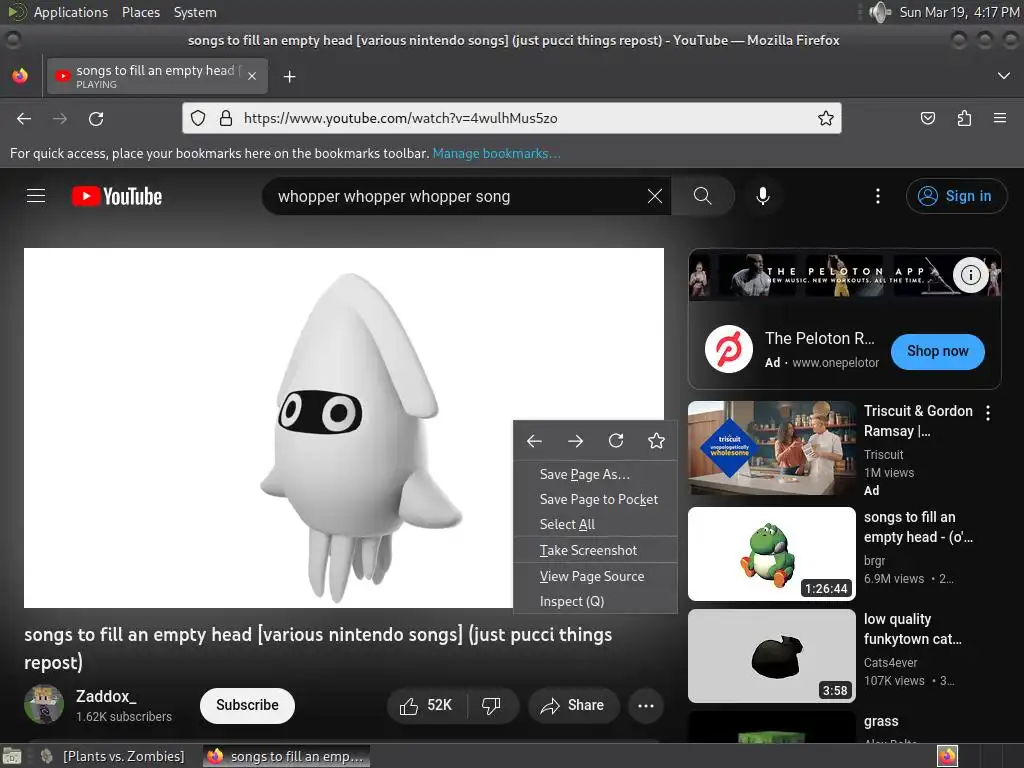This screenshot has height=768, width=1024.
Task: Open the tracking protection shield icon
Action: 198,118
